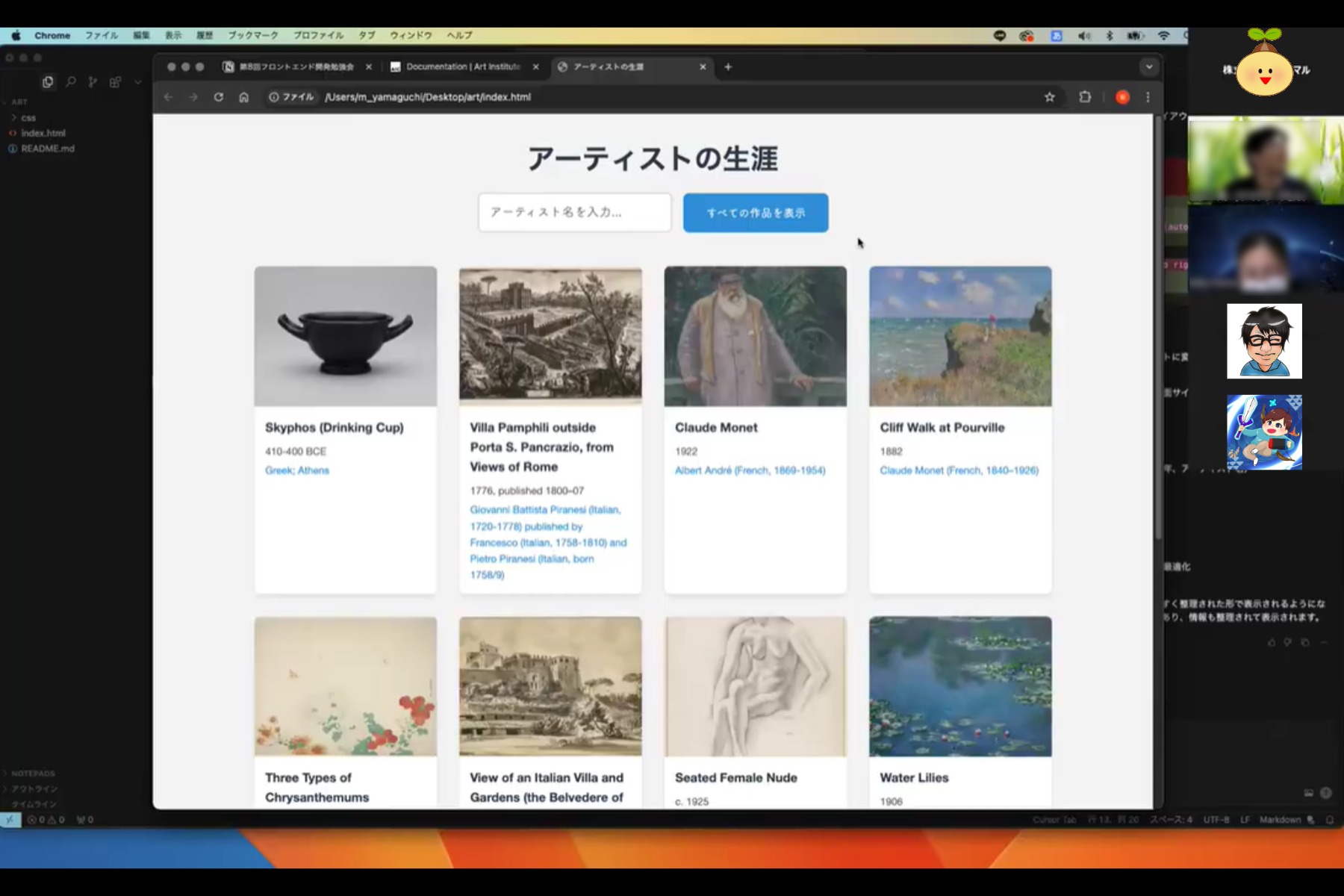Viewport: 1344px width, 896px height.
Task: Click the browser home icon
Action: 243,97
